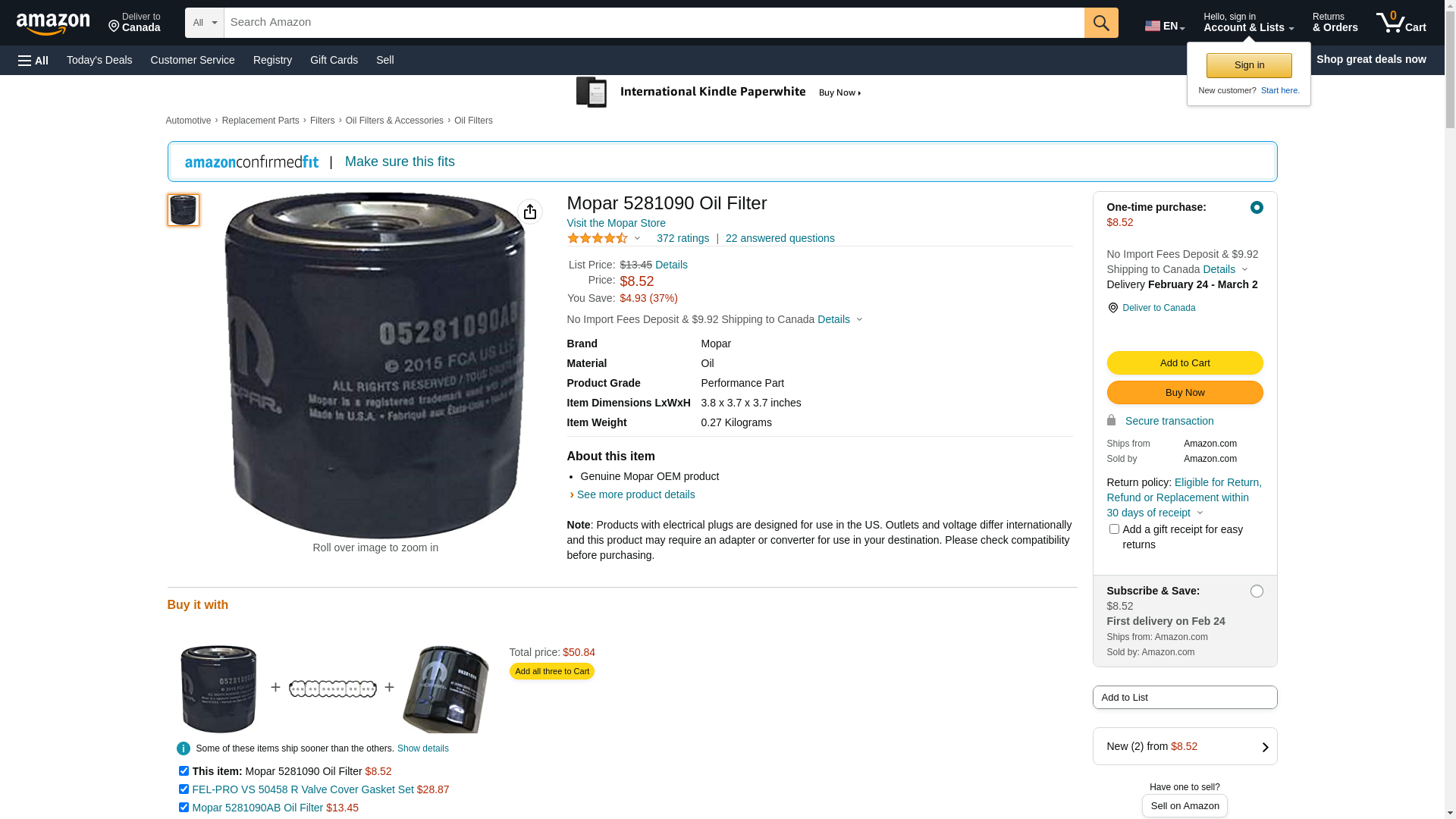Open the shopping cart icon
This screenshot has width=1456, height=819.
click(x=1400, y=23)
